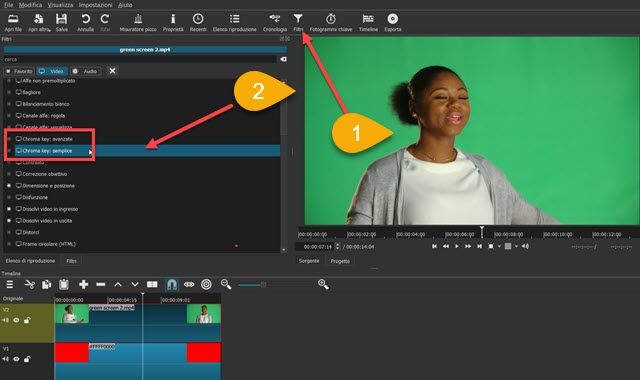This screenshot has height=380, width=640.
Task: Mute the V1 track audio
Action: pyautogui.click(x=5, y=359)
